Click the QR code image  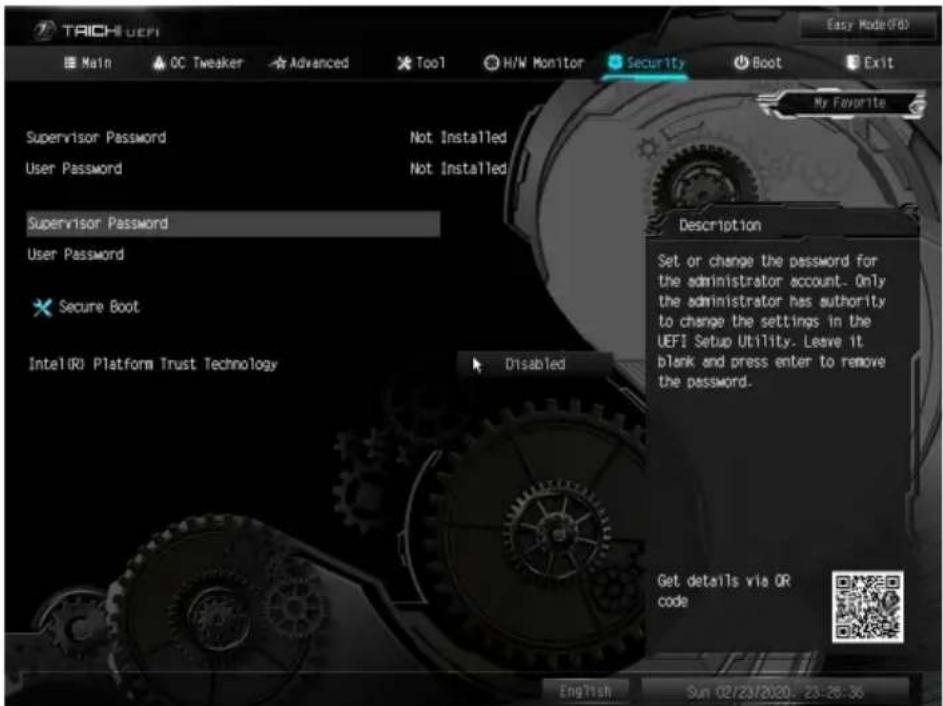(x=867, y=607)
